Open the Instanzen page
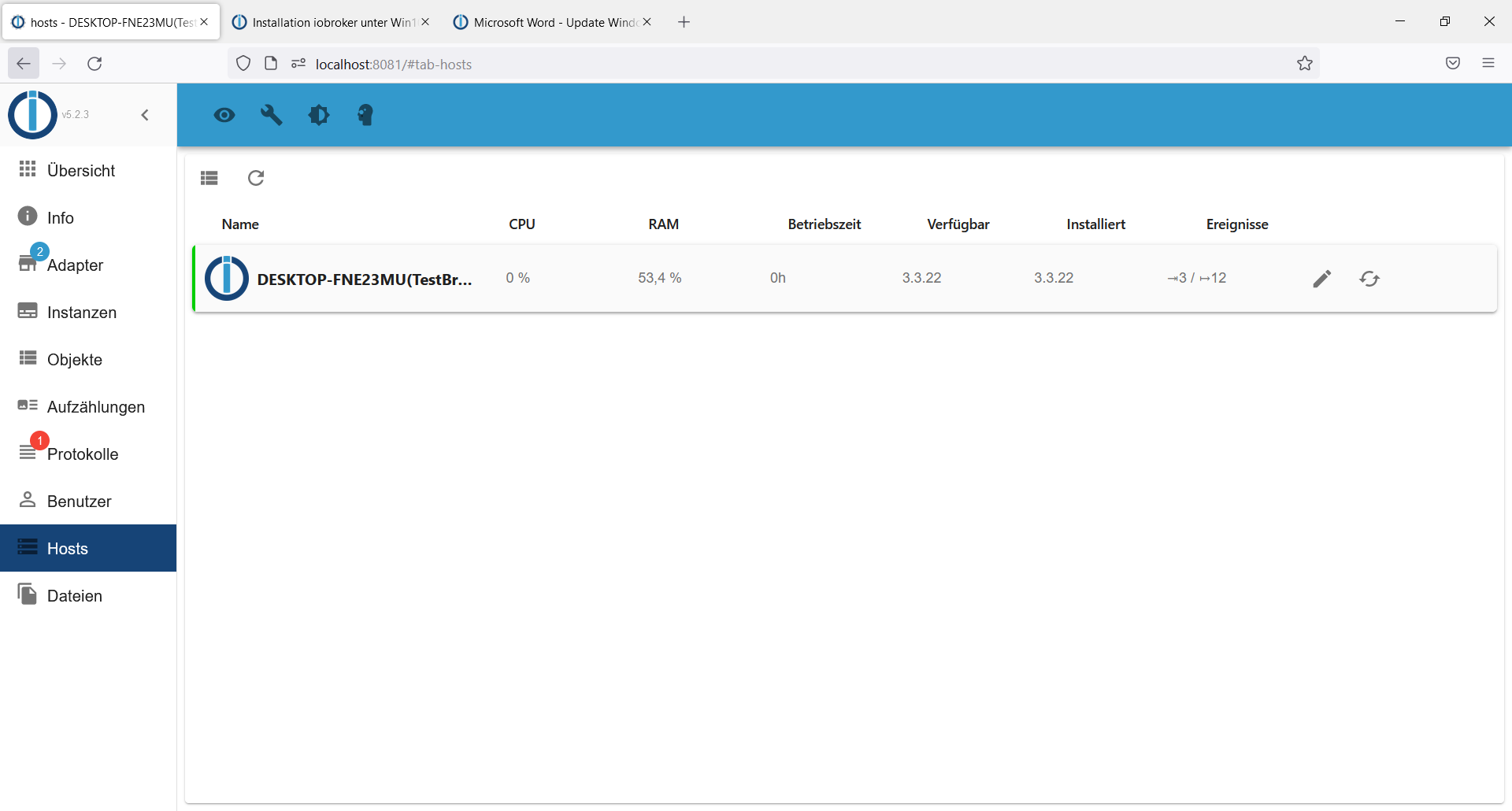This screenshot has width=1512, height=811. (88, 312)
